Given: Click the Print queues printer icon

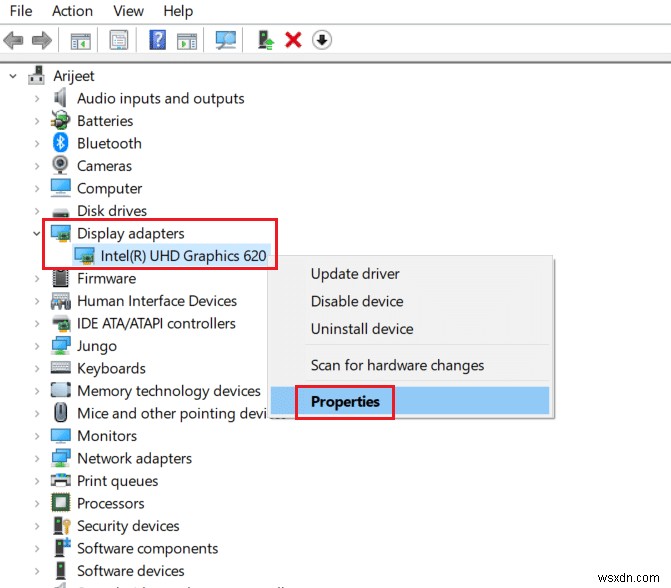Looking at the screenshot, I should [60, 481].
